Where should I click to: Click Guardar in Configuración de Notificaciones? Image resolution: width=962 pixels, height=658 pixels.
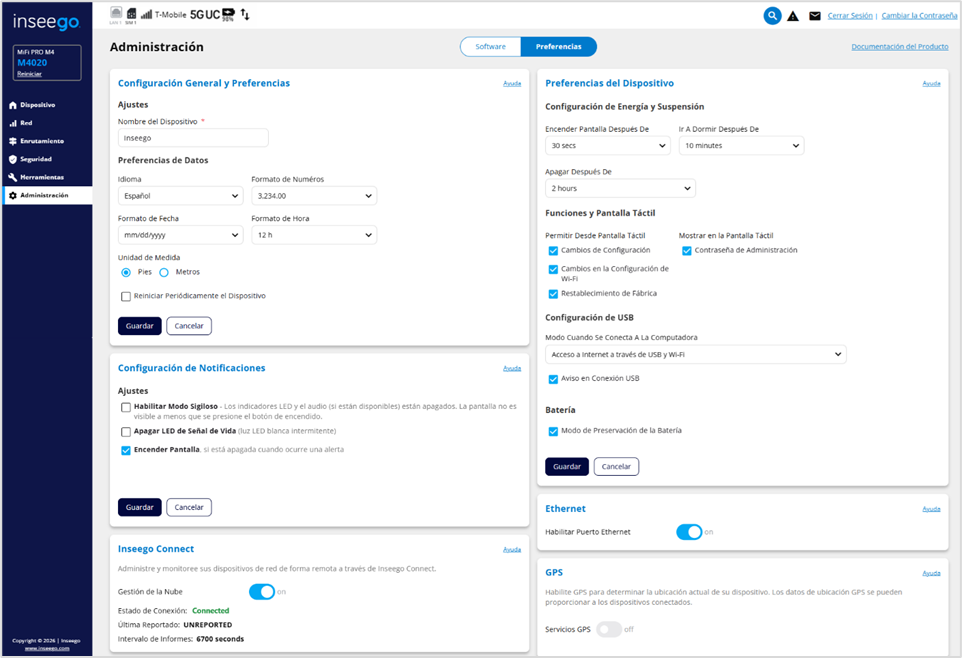pos(139,507)
